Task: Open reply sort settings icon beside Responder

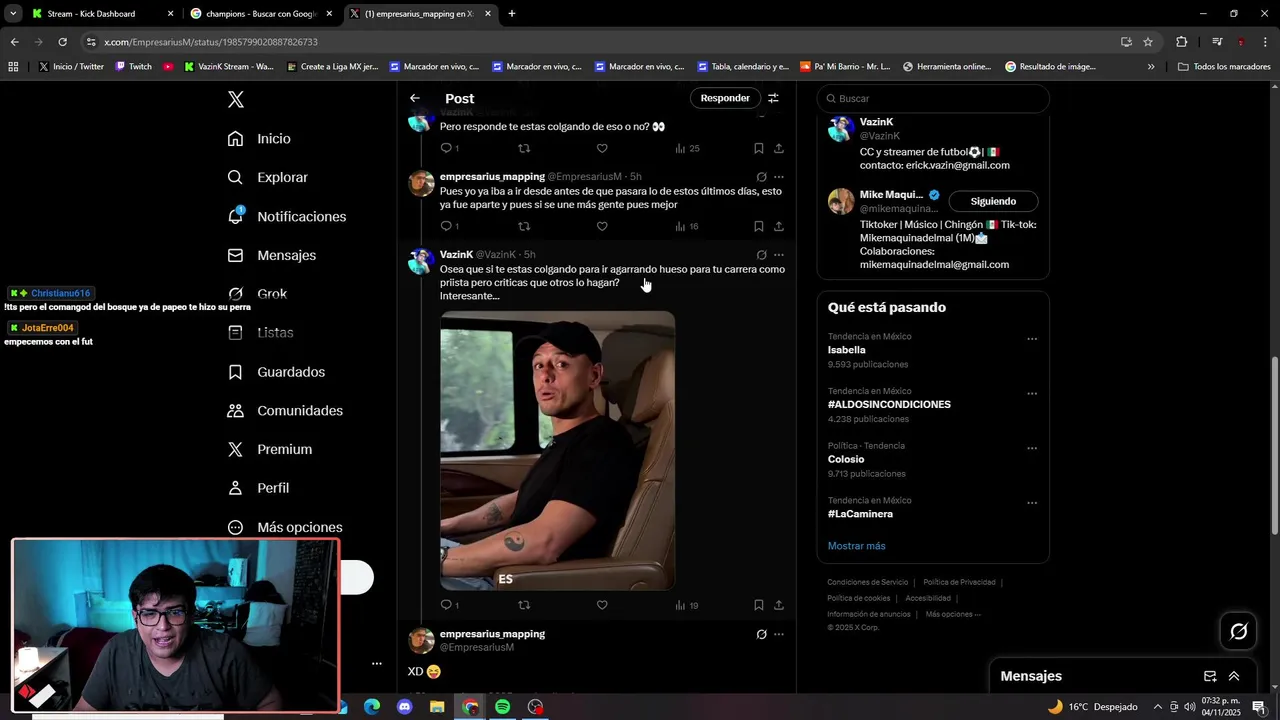Action: click(773, 98)
